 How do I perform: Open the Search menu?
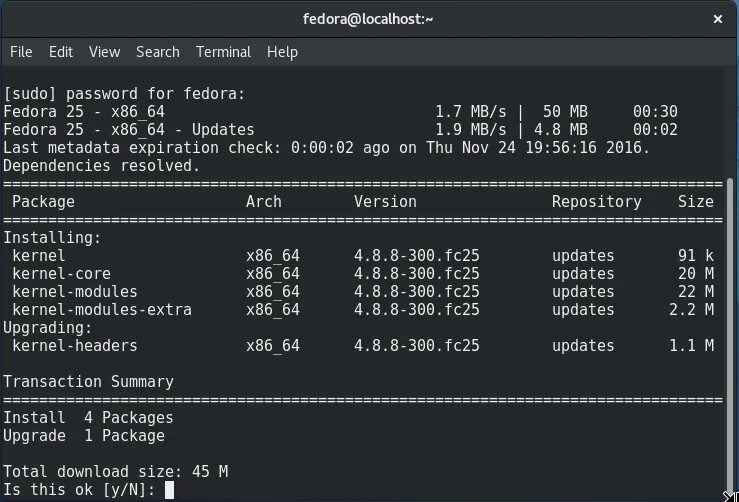(158, 52)
